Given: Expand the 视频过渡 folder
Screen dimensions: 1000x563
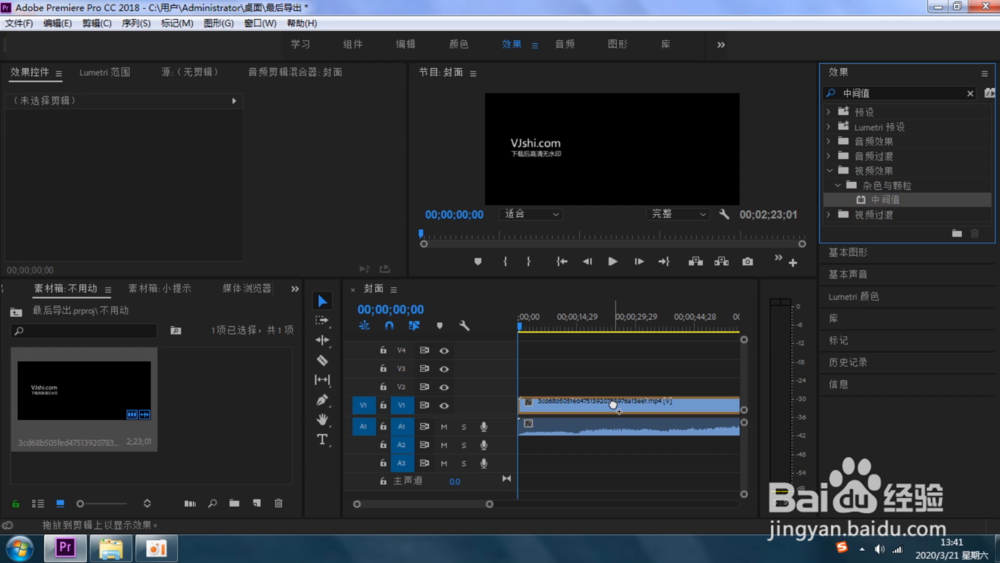Looking at the screenshot, I should (828, 215).
